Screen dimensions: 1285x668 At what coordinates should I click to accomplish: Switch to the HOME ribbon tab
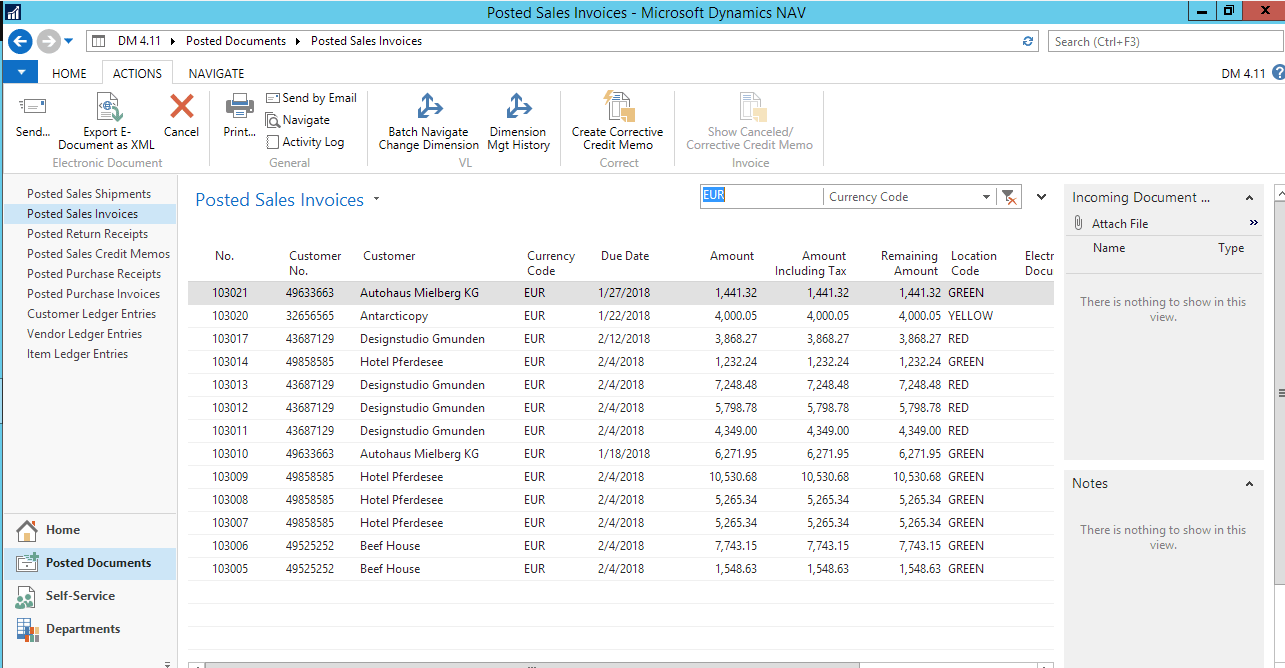69,73
